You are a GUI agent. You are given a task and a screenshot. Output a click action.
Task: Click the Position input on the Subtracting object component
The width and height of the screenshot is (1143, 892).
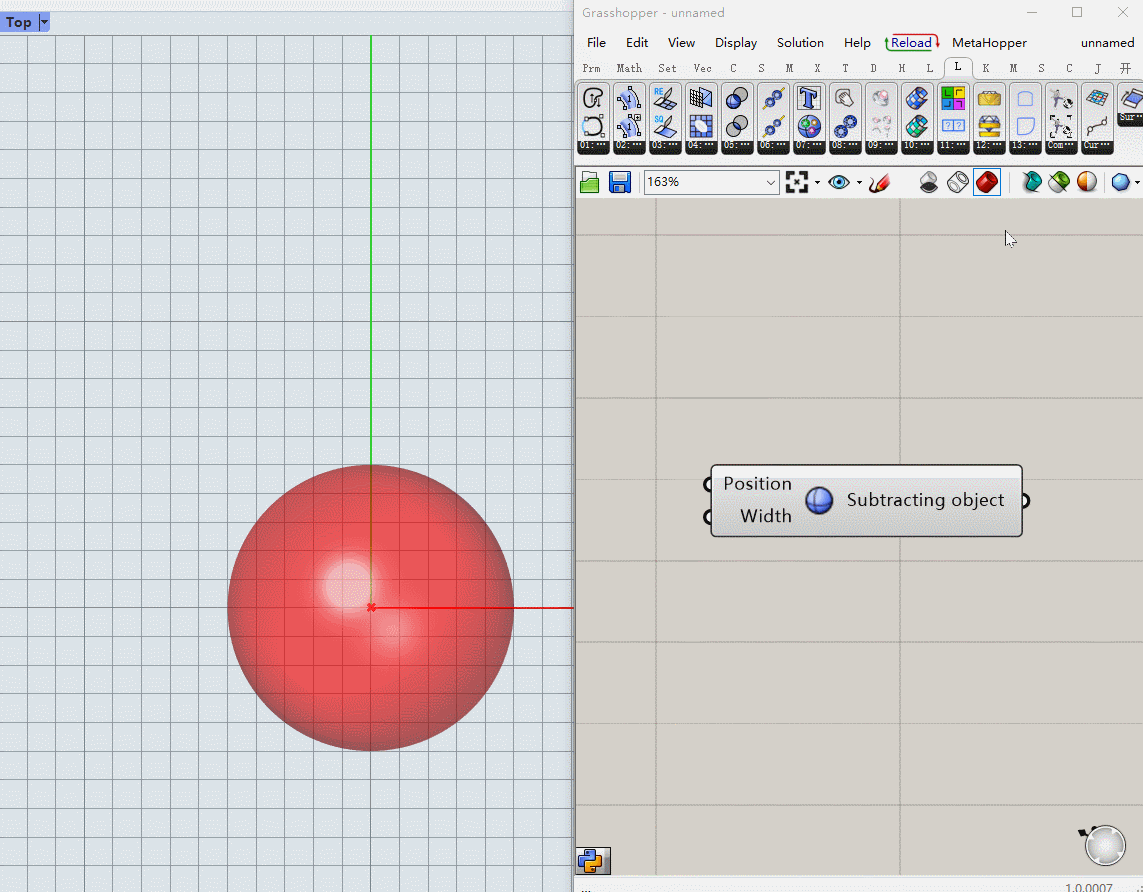click(757, 484)
